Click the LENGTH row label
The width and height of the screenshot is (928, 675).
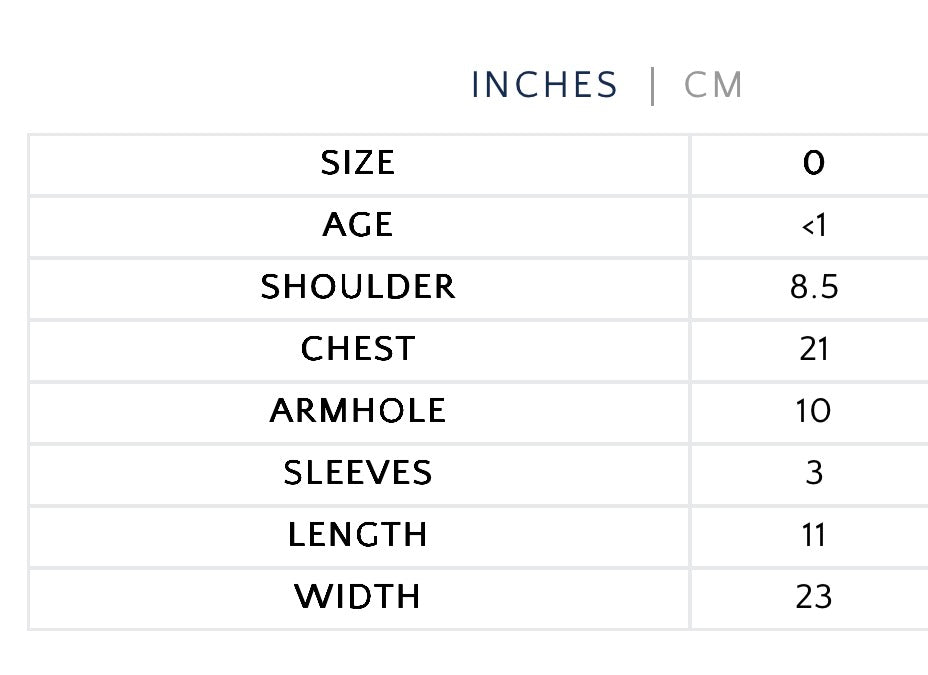[358, 535]
